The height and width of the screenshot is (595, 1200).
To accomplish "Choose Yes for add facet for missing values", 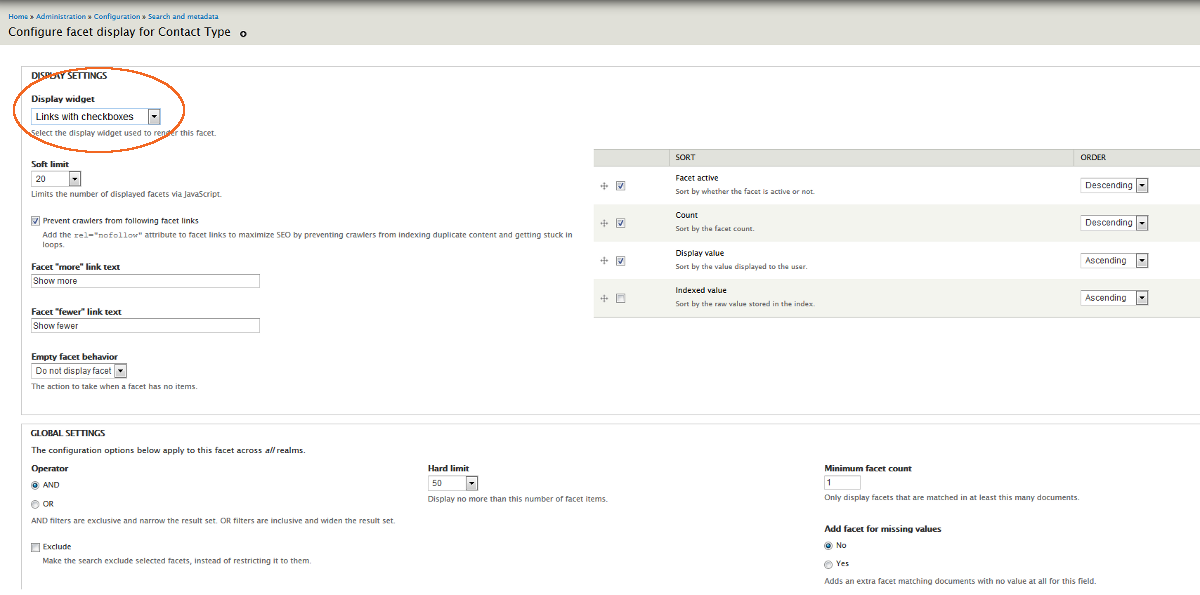I will [x=828, y=564].
